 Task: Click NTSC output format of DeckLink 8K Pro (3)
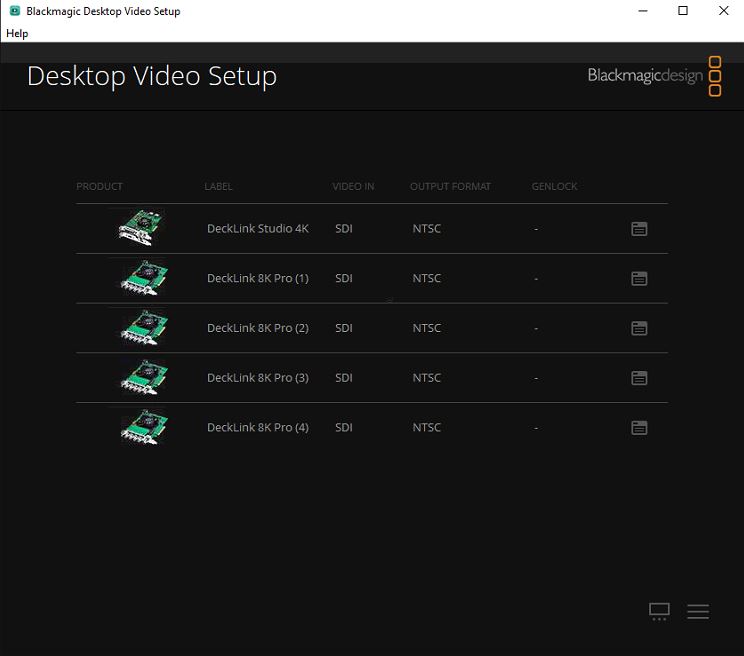(427, 378)
